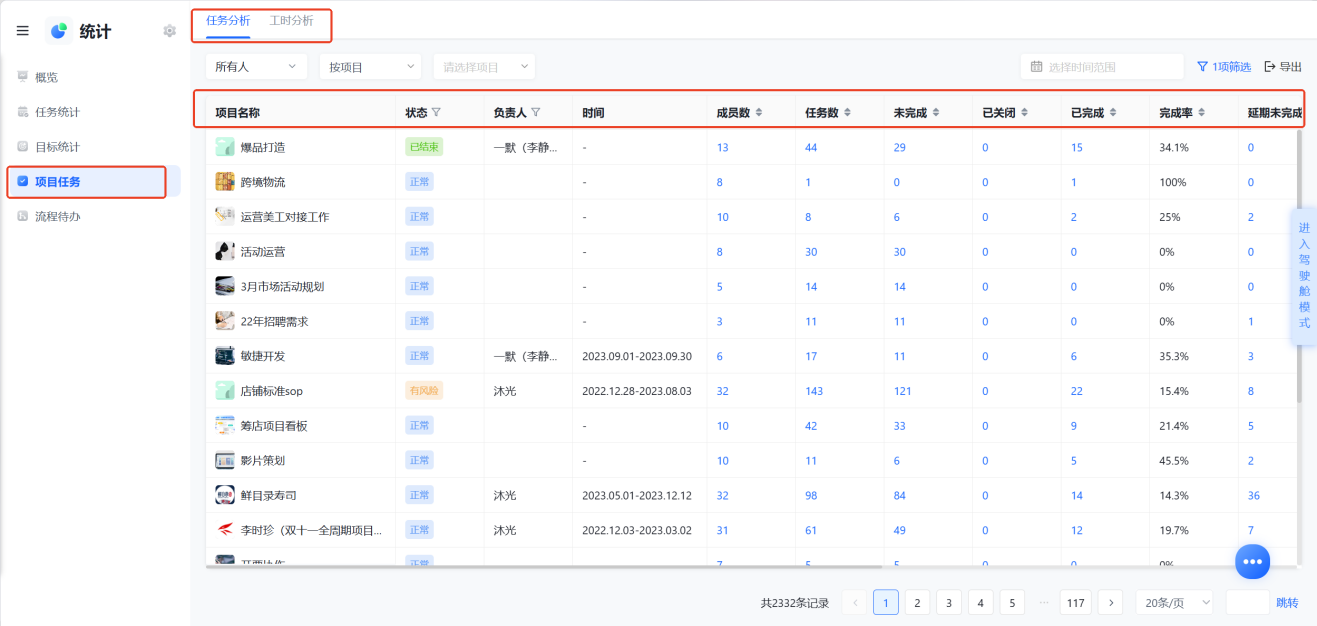Open the 所有人 dropdown

(256, 67)
